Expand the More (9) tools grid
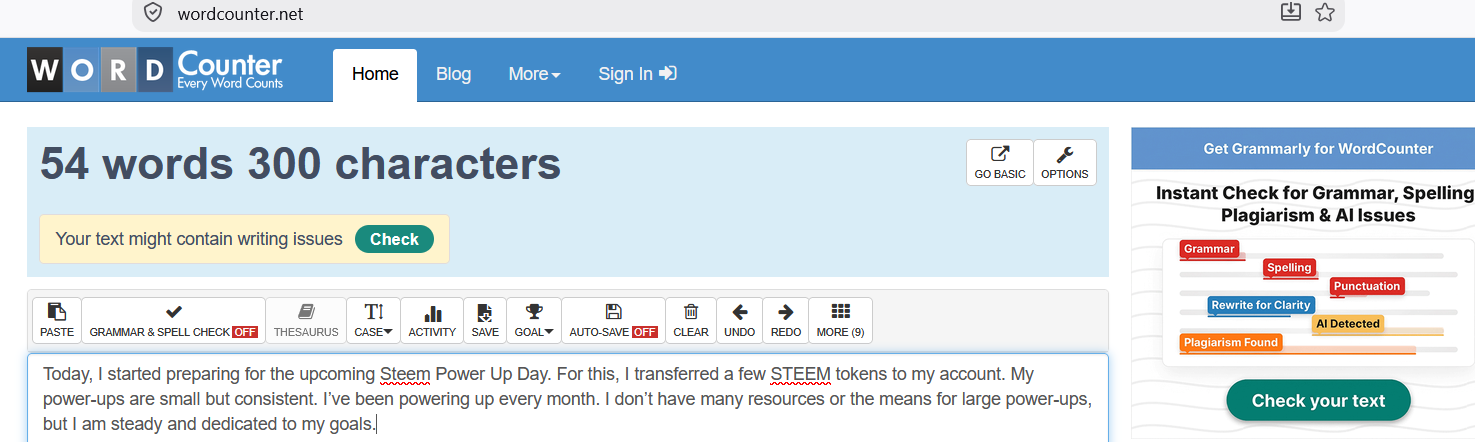1475x442 pixels. coord(841,320)
